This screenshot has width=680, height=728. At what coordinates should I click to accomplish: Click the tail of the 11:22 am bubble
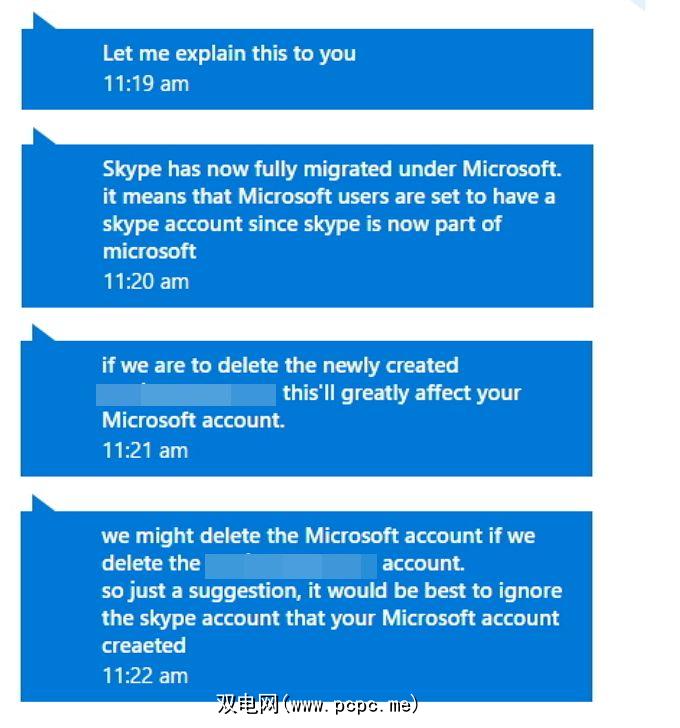pos(40,502)
